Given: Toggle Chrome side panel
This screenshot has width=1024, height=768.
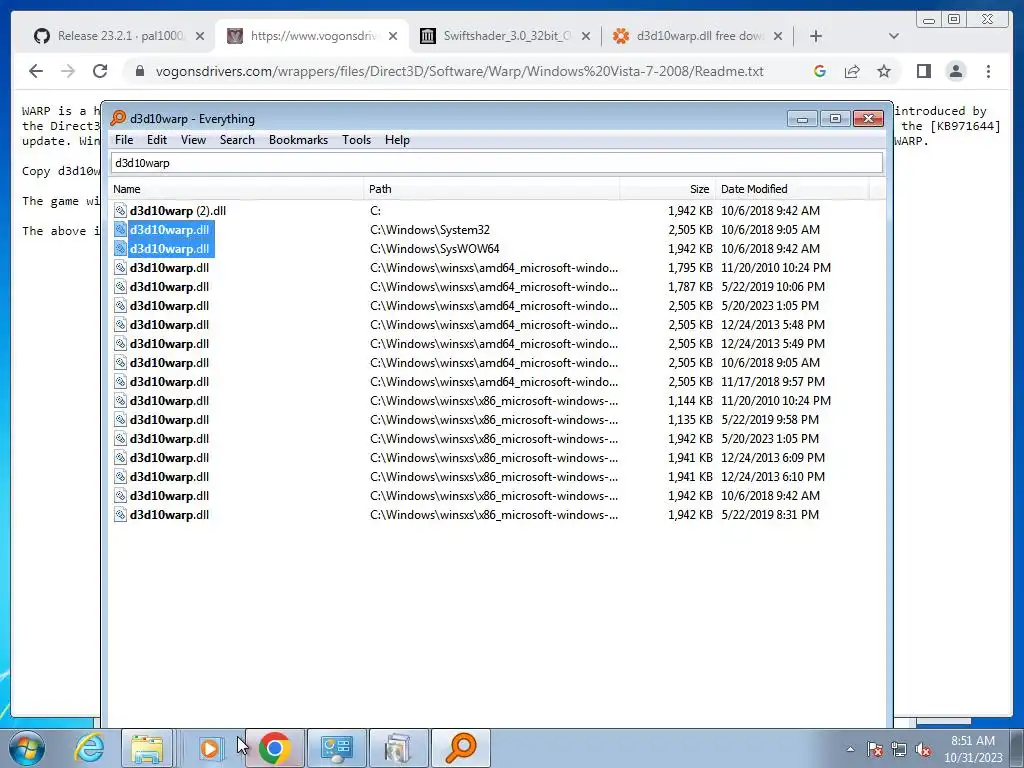Looking at the screenshot, I should click(923, 71).
